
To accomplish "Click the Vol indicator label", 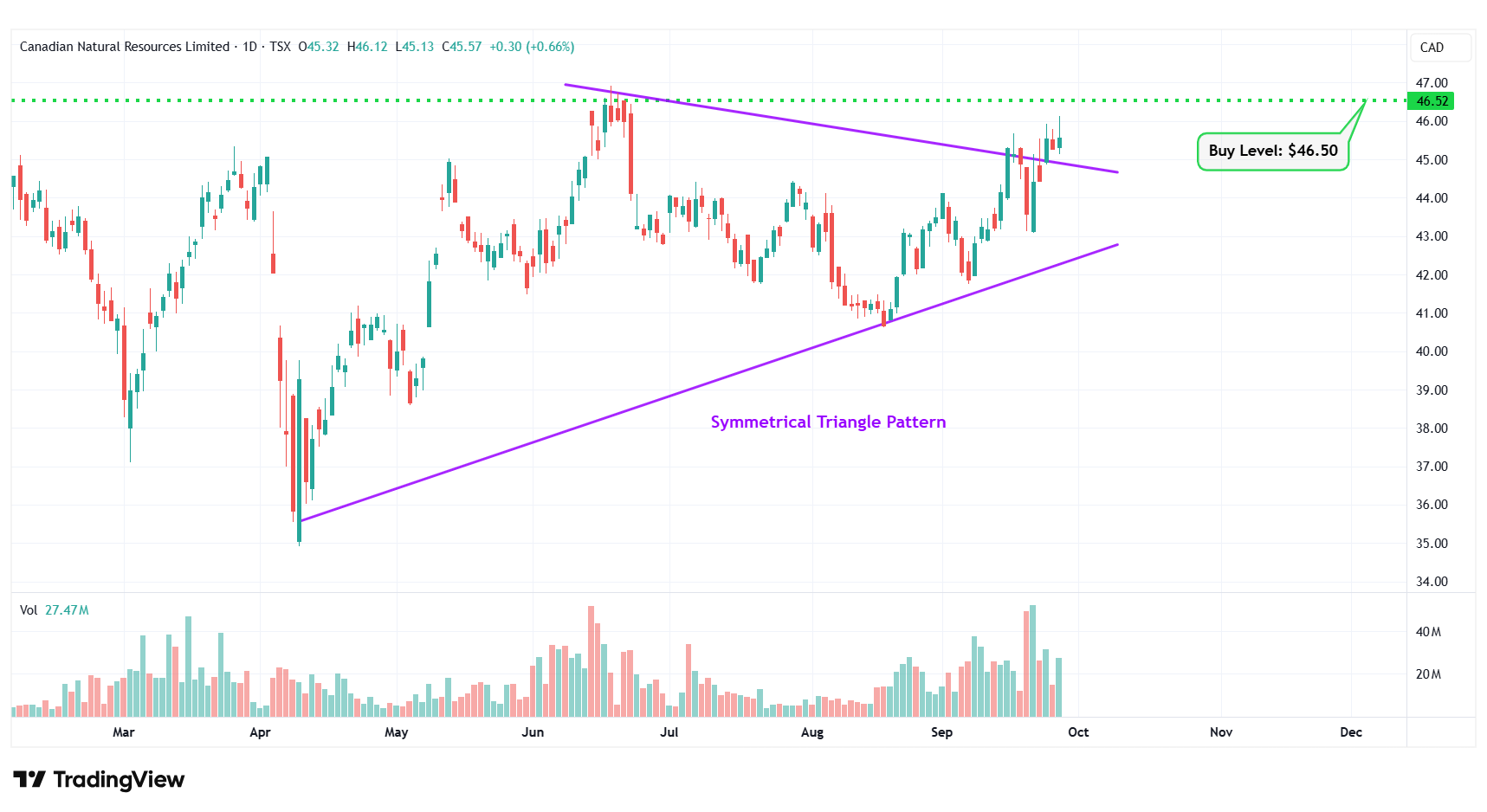I will tap(29, 610).
